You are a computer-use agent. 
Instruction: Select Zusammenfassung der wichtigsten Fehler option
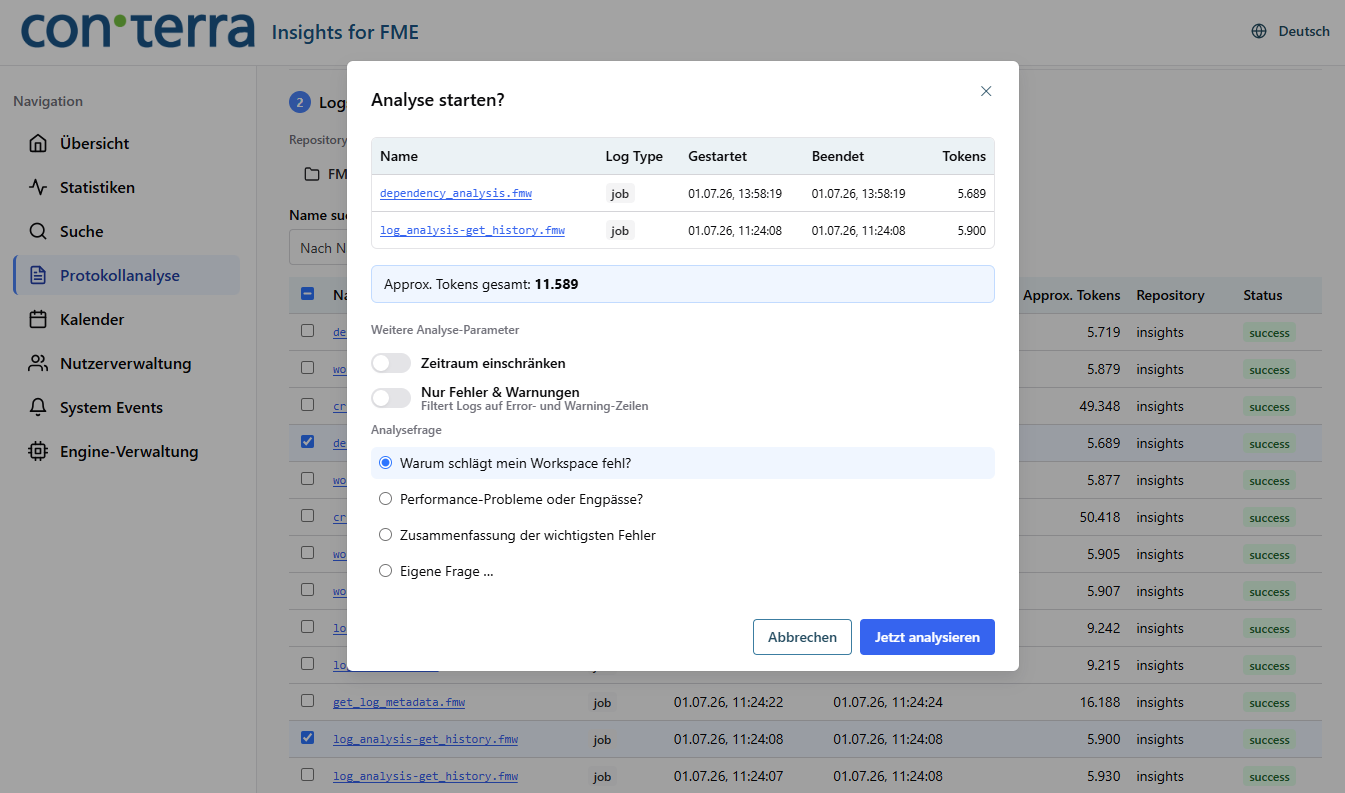pos(385,535)
